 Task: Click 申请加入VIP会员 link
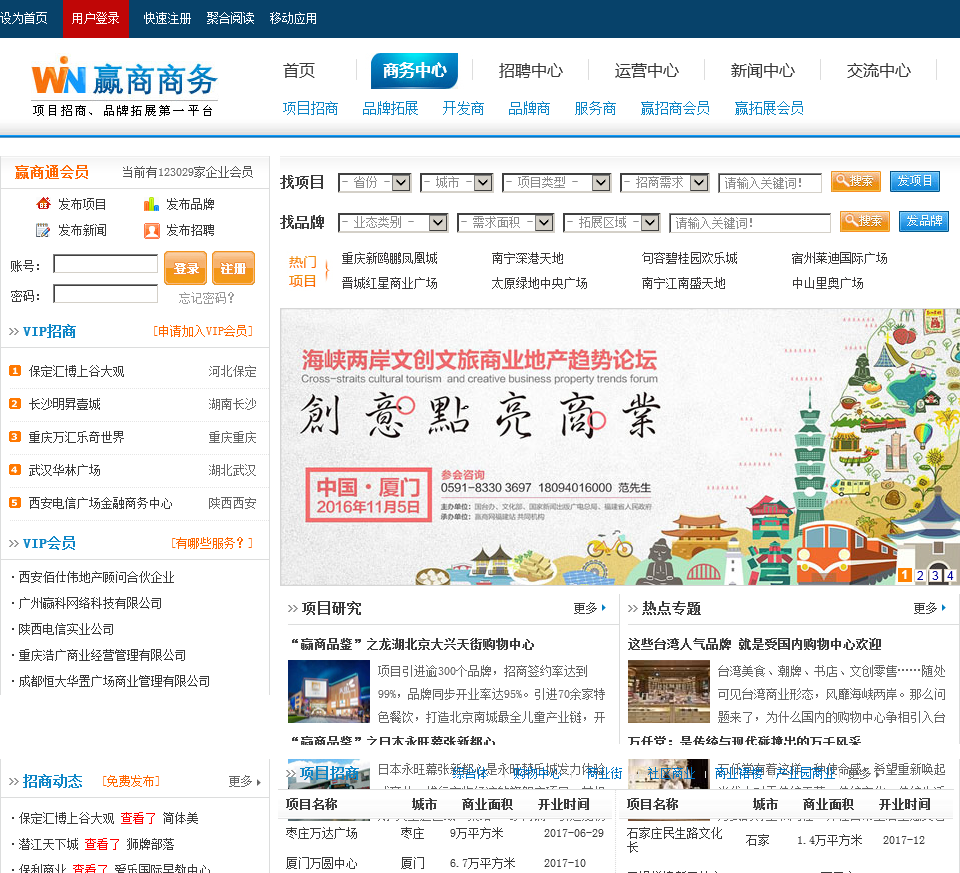tap(203, 331)
